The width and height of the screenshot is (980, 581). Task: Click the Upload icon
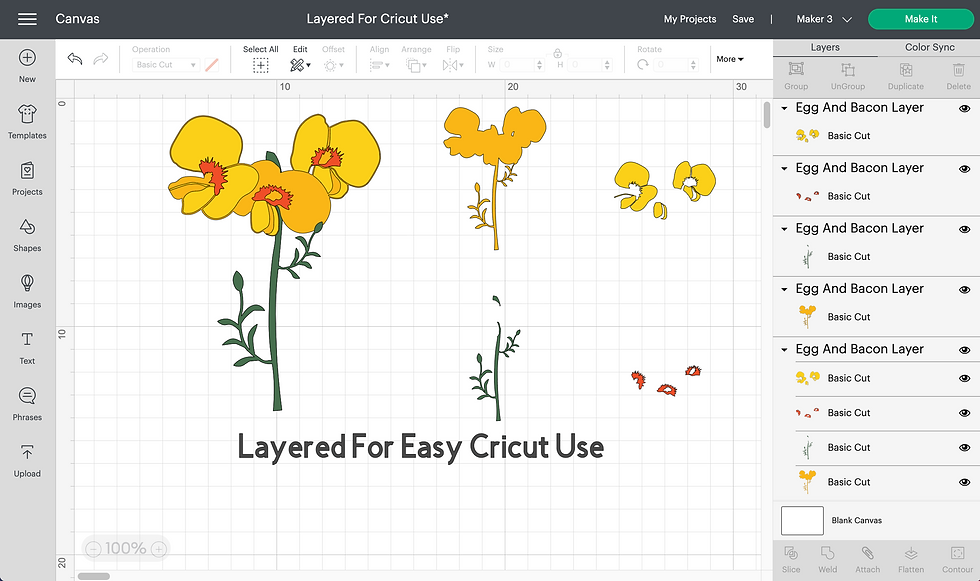27,452
